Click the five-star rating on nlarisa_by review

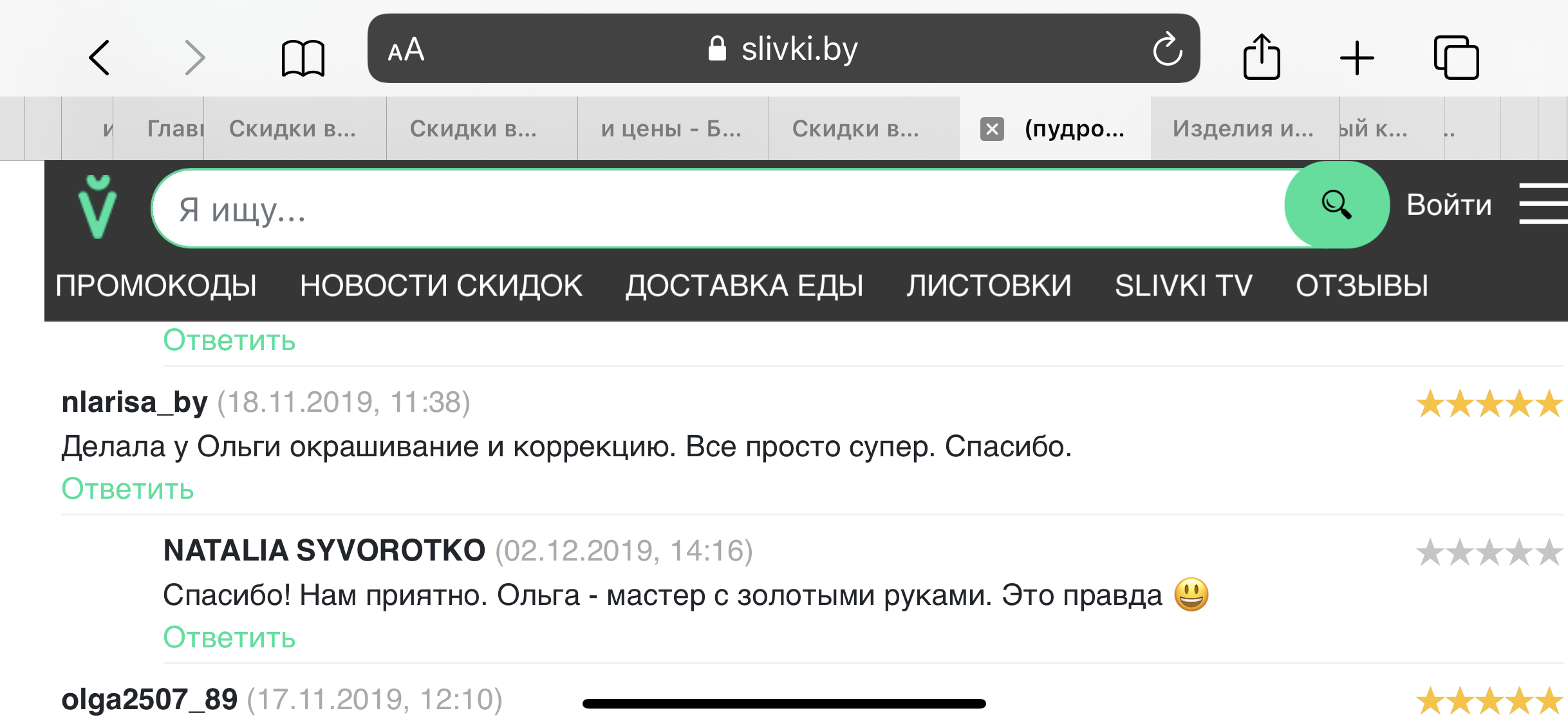[1489, 404]
